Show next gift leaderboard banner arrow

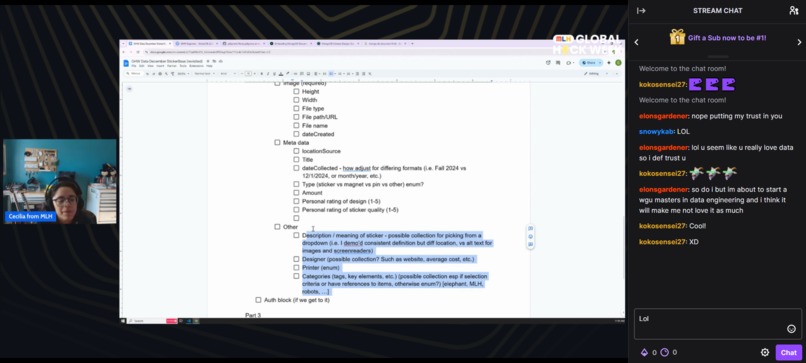click(799, 42)
